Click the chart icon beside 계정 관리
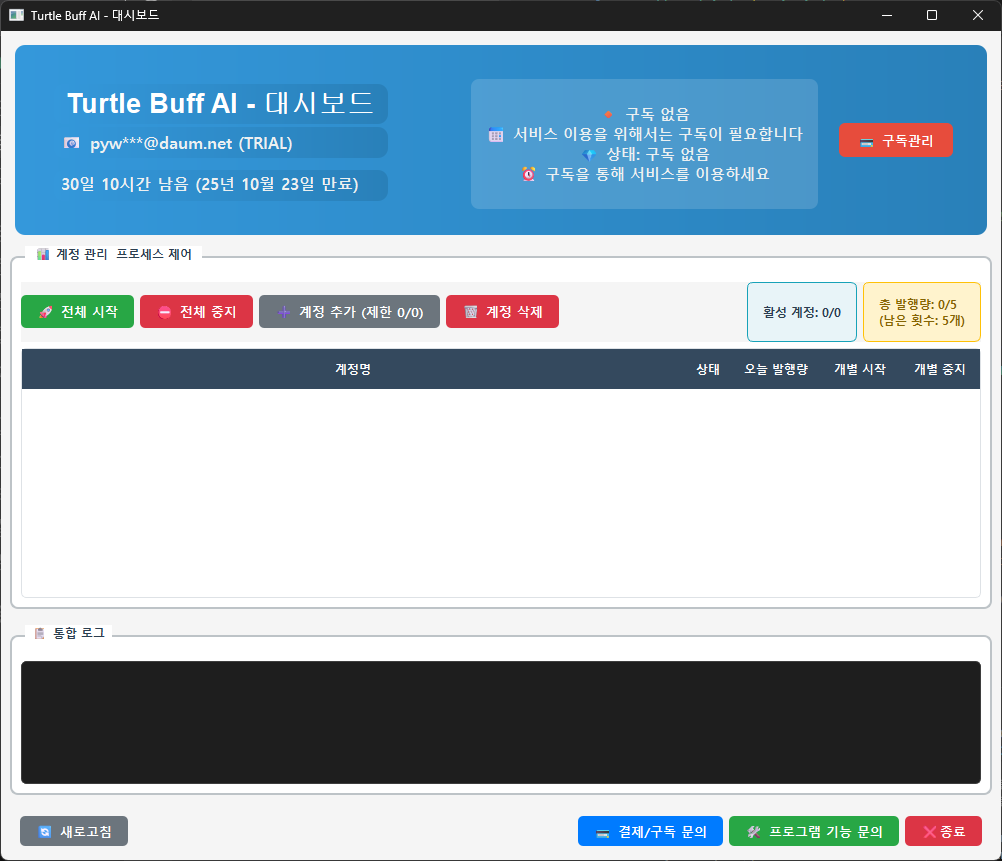This screenshot has height=861, width=1002. coord(43,254)
